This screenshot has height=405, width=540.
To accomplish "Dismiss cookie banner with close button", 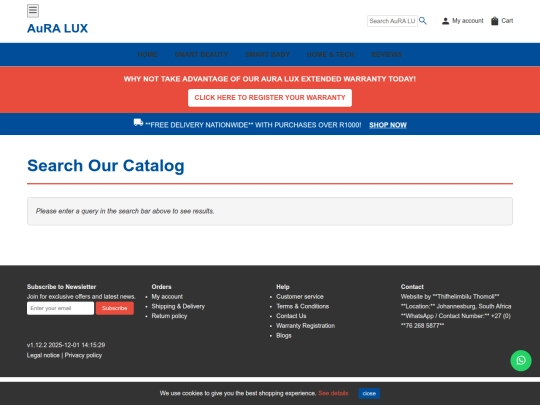I will 369,393.
